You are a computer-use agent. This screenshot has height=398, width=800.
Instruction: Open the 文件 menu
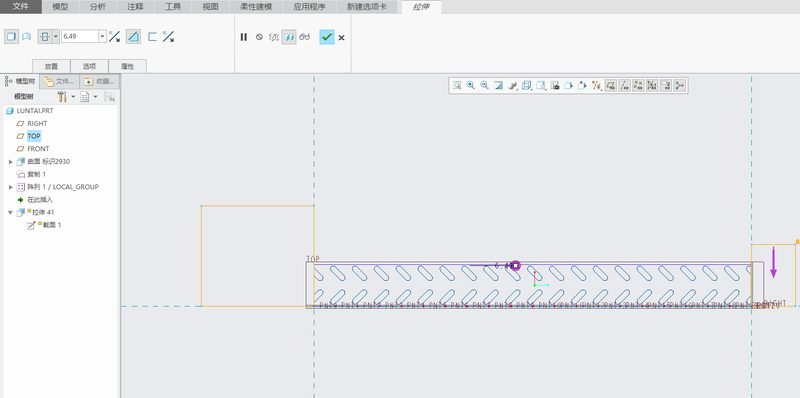[21, 7]
